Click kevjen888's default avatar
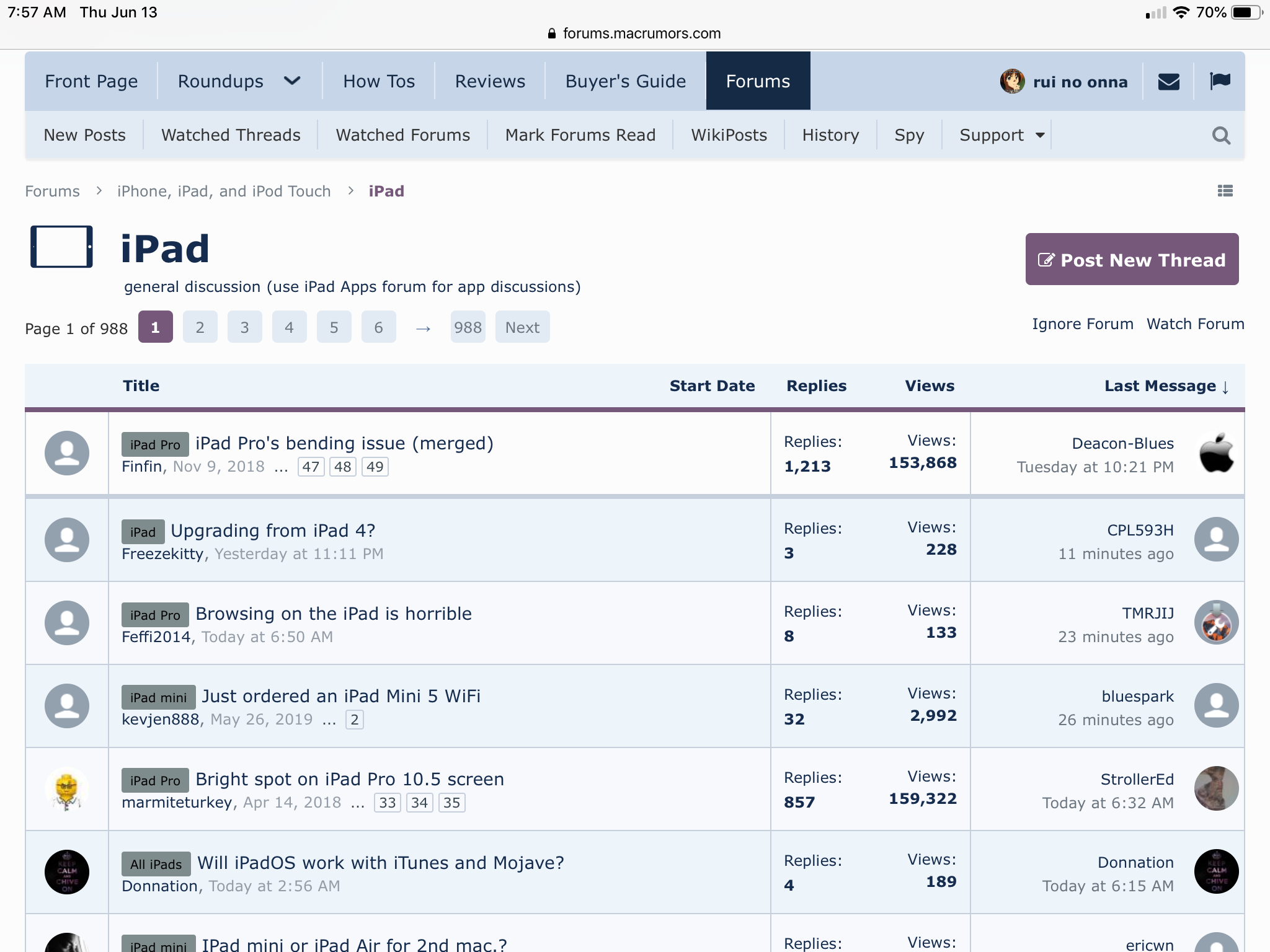 tap(67, 706)
